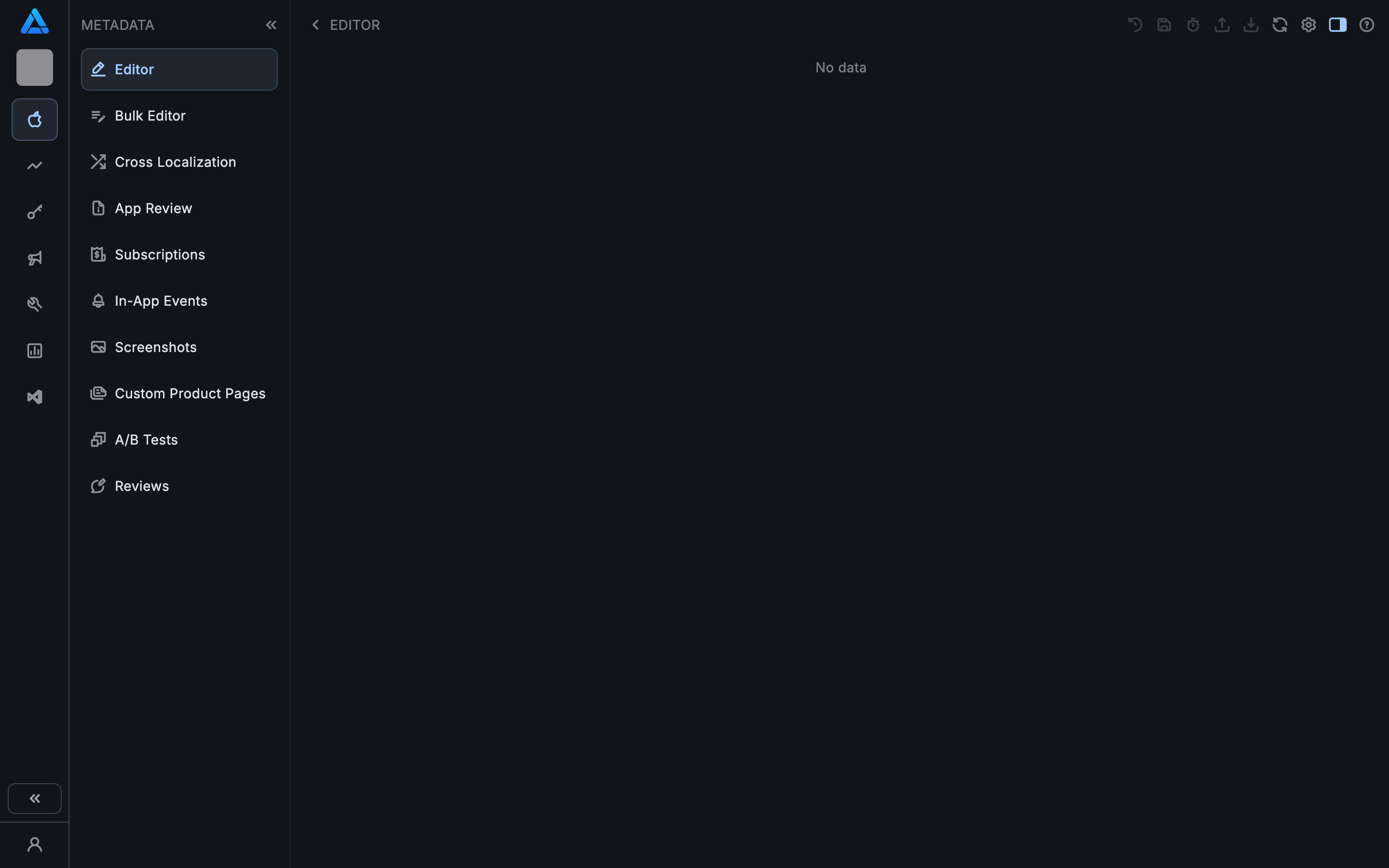This screenshot has width=1389, height=868.
Task: Collapse the Metadata panel with the double-chevron
Action: pyautogui.click(x=272, y=25)
